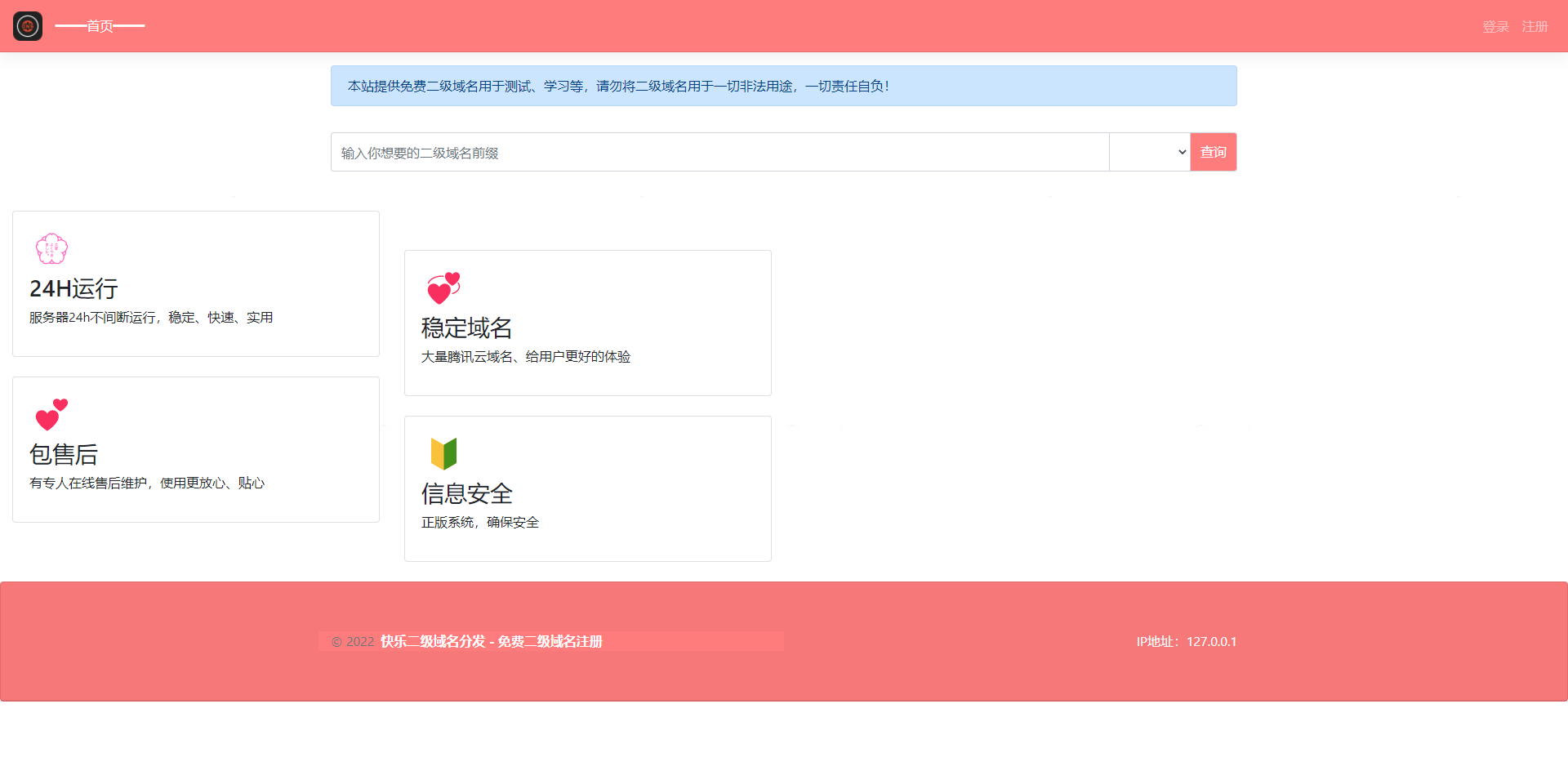
Task: Click the site logo icon in navbar
Action: tap(28, 26)
